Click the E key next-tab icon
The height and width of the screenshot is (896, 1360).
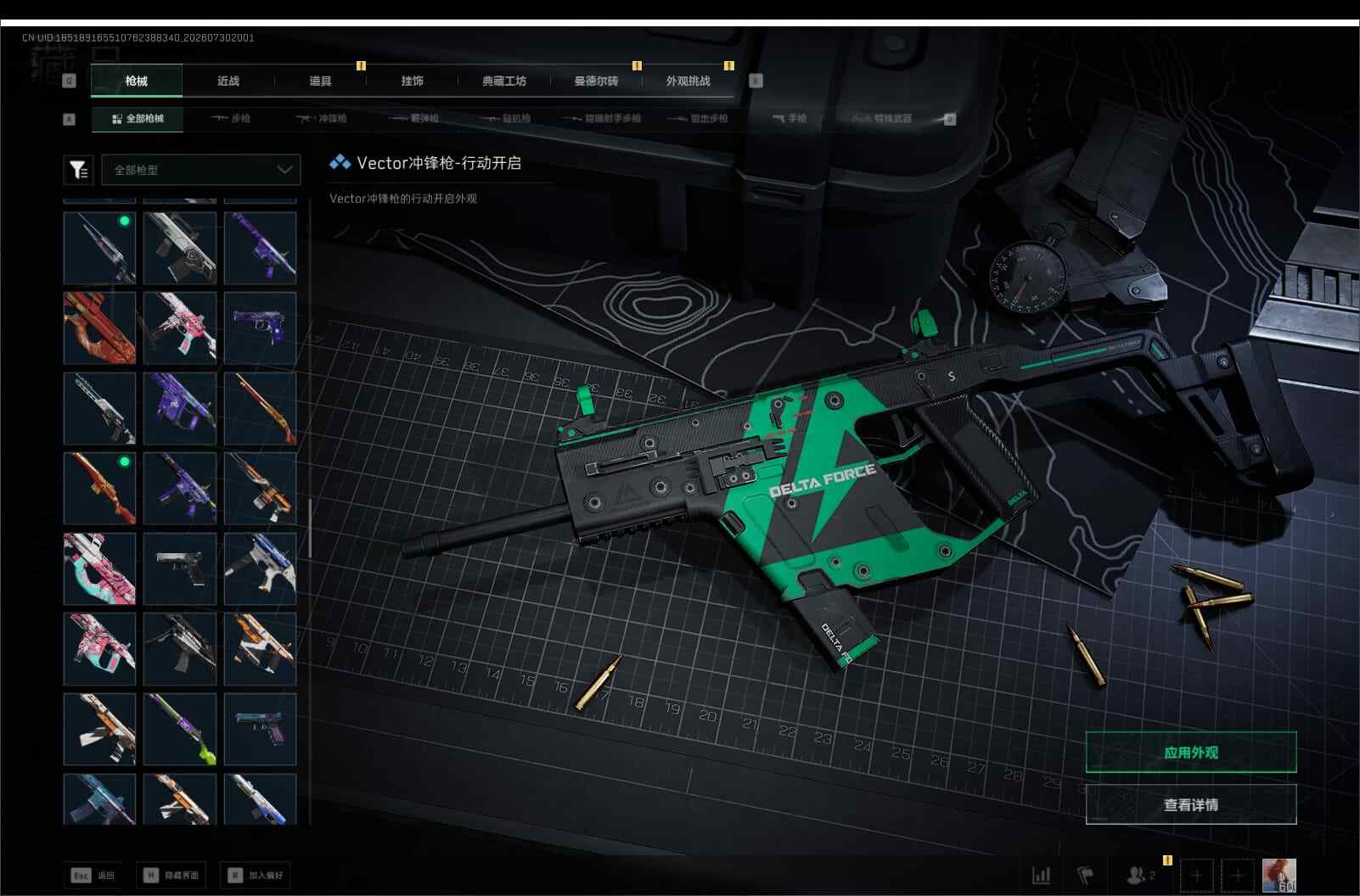[756, 81]
